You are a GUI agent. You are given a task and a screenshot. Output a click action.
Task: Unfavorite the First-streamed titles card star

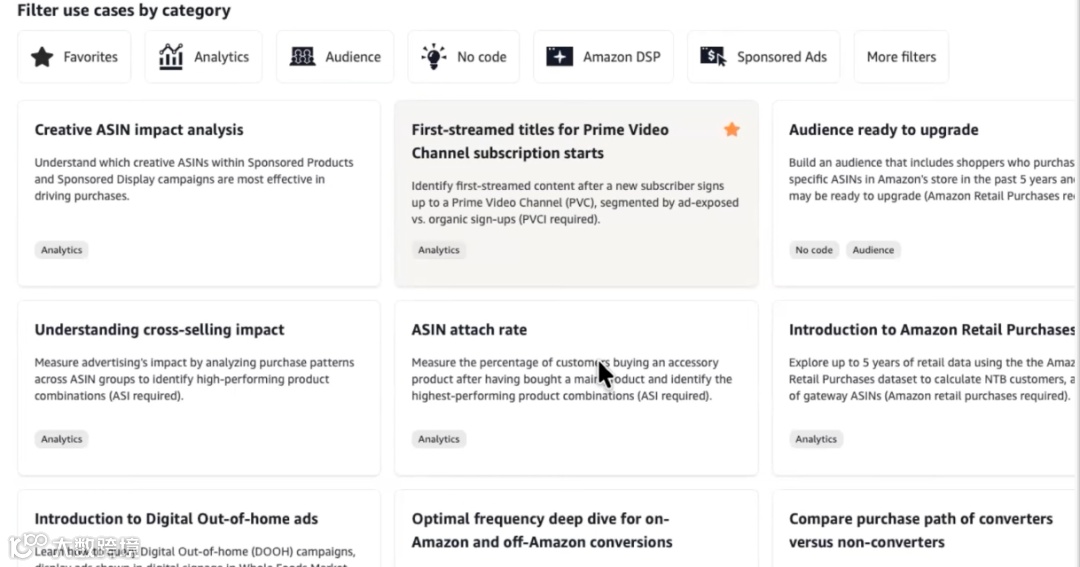point(732,129)
